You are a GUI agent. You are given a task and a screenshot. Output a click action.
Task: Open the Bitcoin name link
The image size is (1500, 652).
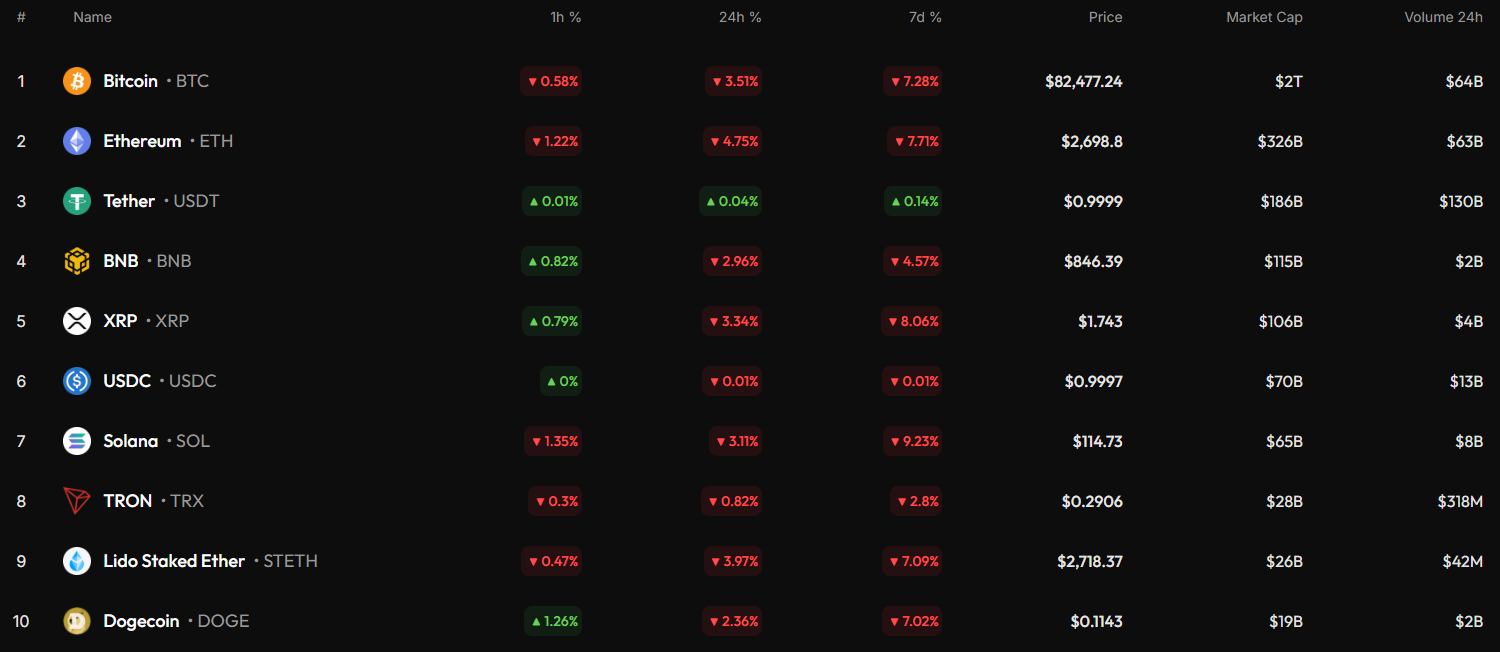point(130,81)
